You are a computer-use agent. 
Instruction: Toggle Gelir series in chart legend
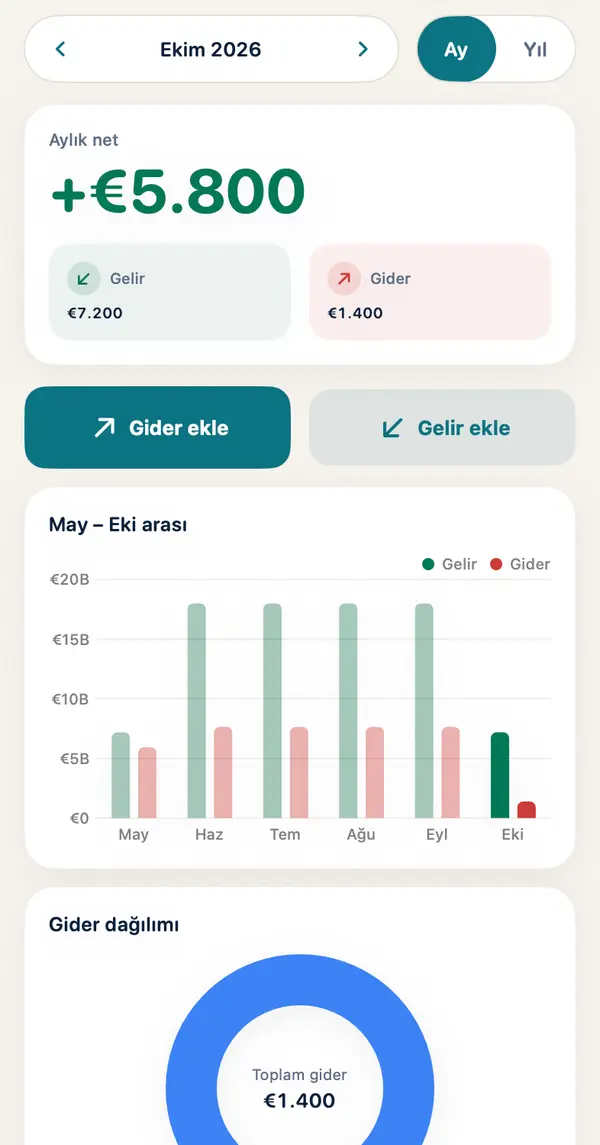450,564
